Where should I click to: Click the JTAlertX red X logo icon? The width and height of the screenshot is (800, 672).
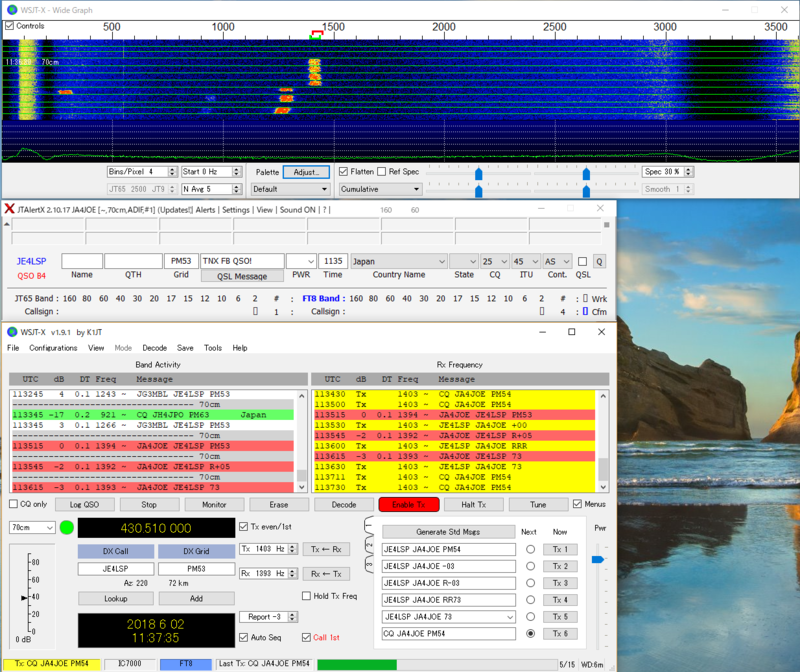[9, 209]
